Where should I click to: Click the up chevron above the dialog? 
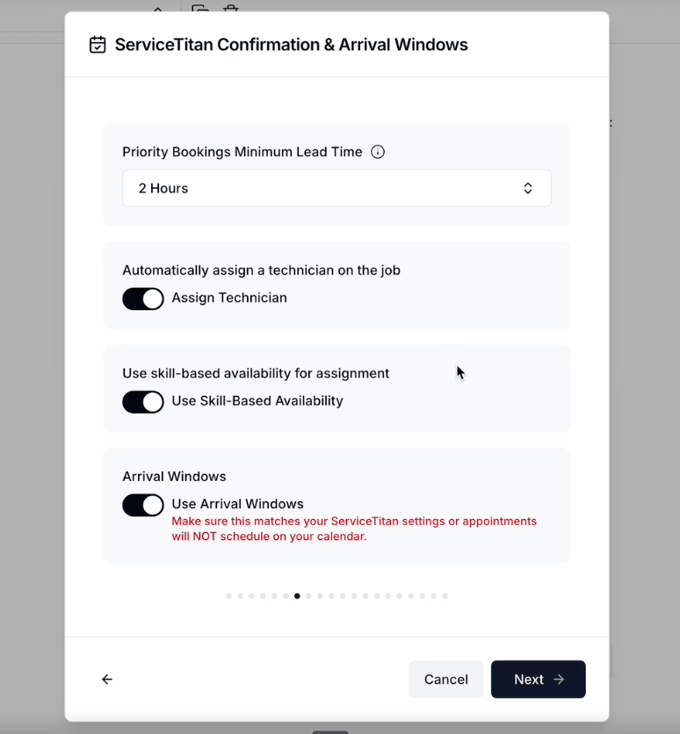(158, 9)
